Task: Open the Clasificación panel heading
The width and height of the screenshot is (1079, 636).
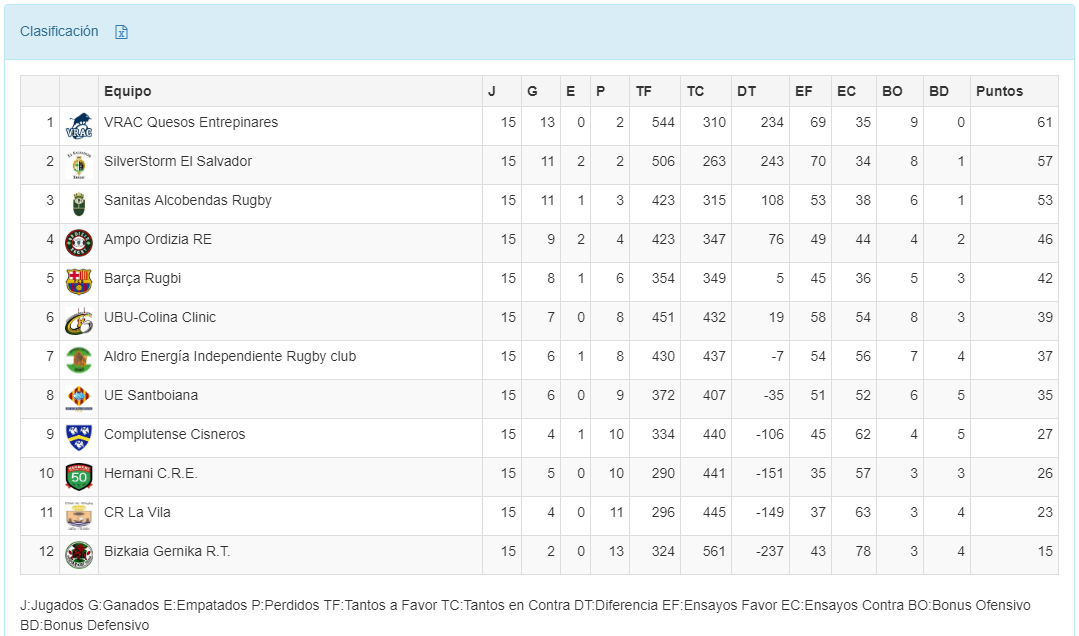Action: (59, 31)
